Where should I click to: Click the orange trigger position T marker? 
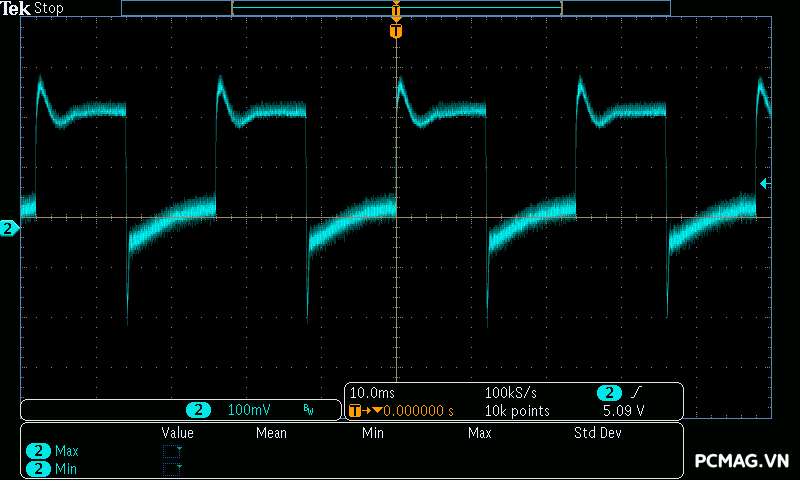[396, 31]
